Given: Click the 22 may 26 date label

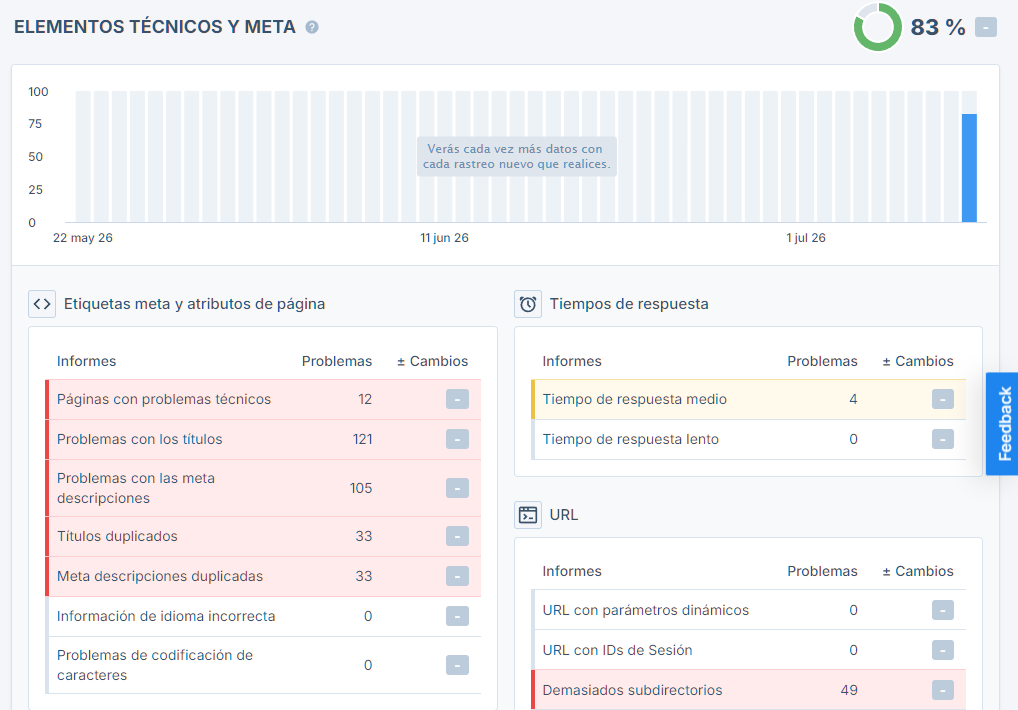Looking at the screenshot, I should [x=82, y=238].
